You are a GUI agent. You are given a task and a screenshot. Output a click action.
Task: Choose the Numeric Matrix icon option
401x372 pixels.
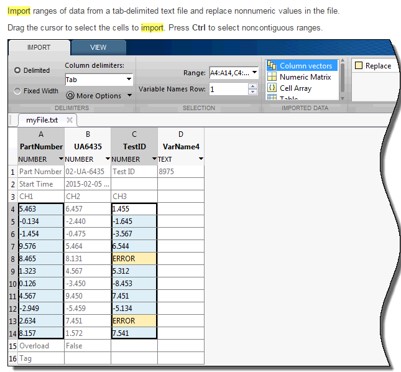point(272,77)
